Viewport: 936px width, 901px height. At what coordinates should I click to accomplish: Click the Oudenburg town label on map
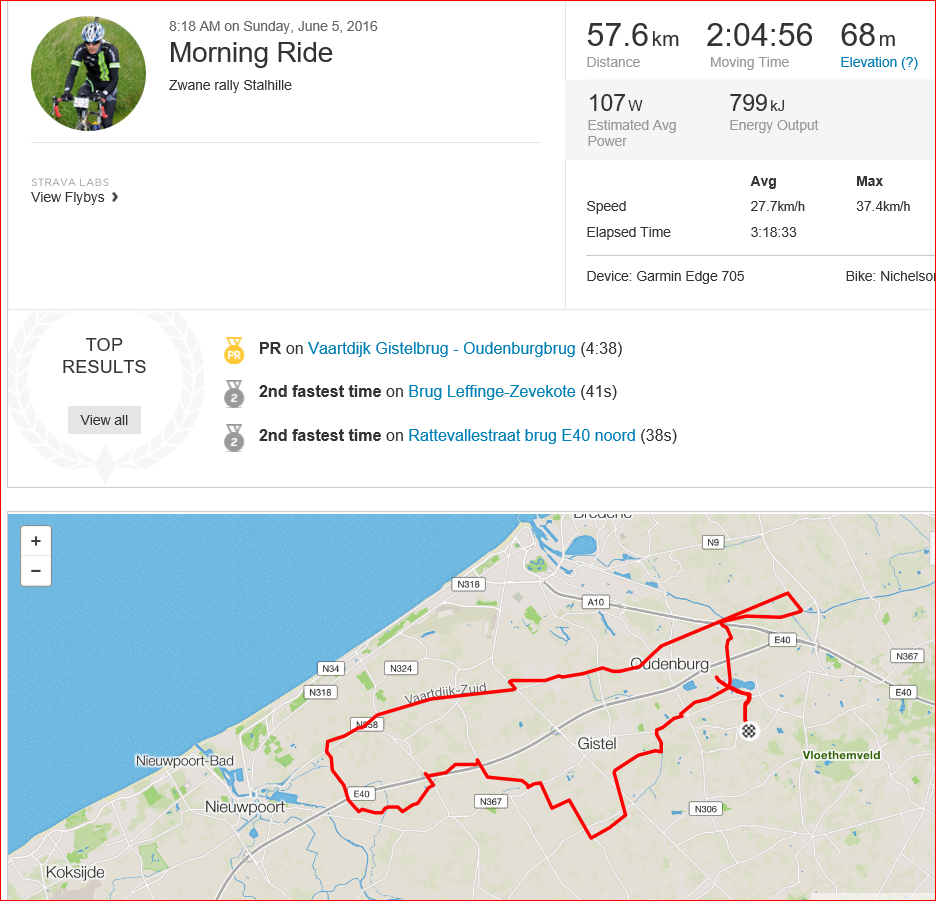click(x=669, y=664)
